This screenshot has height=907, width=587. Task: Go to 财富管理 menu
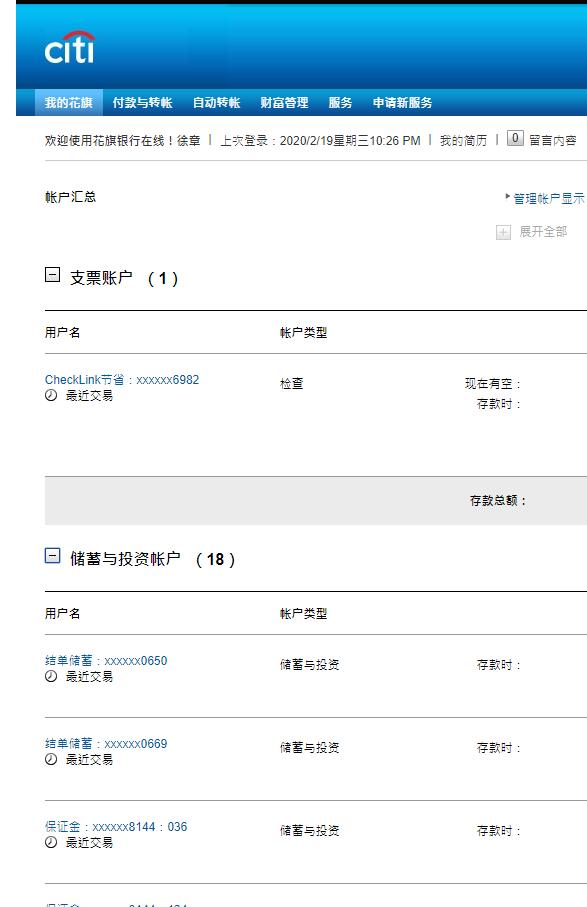coord(284,102)
